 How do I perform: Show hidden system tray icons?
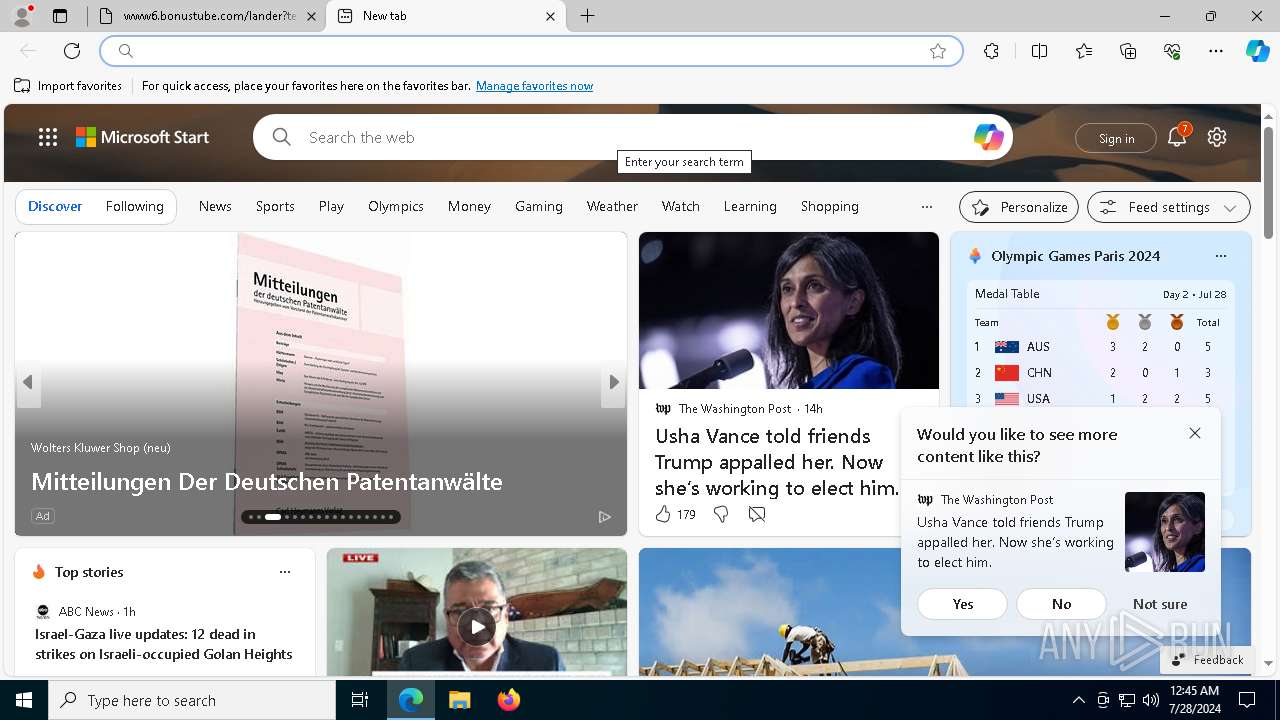1078,700
